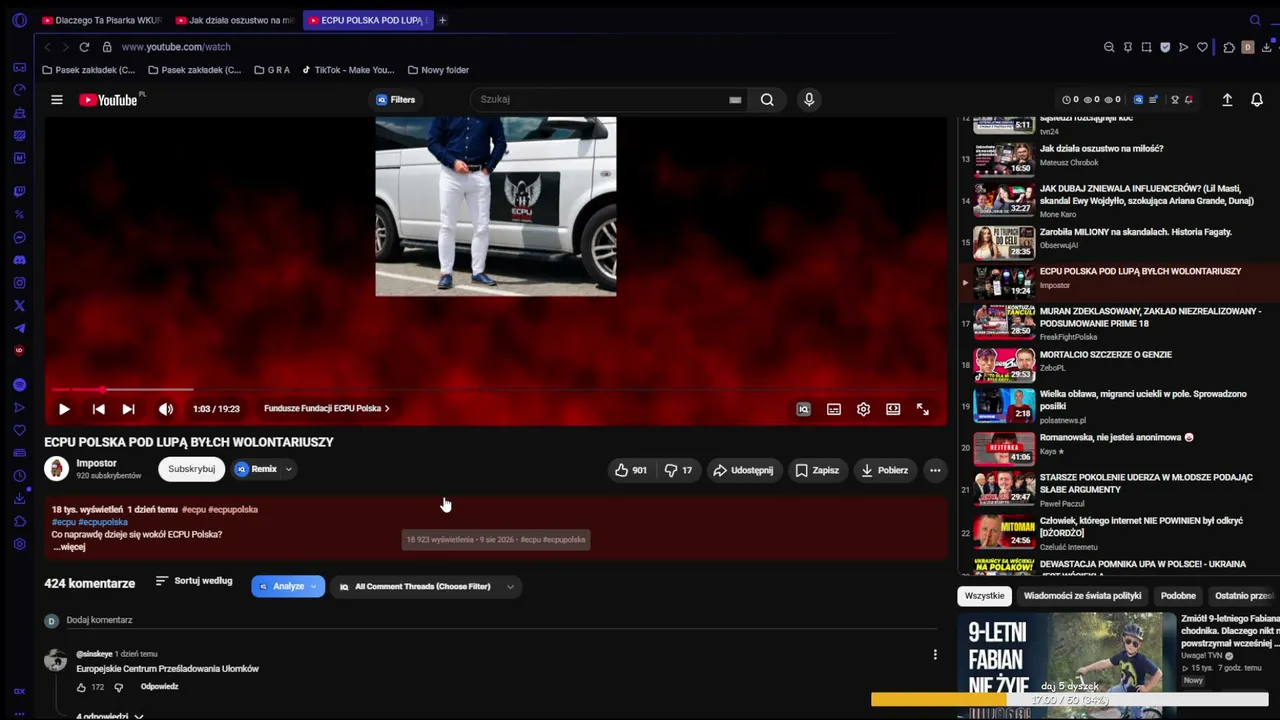Image resolution: width=1280 pixels, height=720 pixels.
Task: Download video with Pobierz button
Action: 885,470
